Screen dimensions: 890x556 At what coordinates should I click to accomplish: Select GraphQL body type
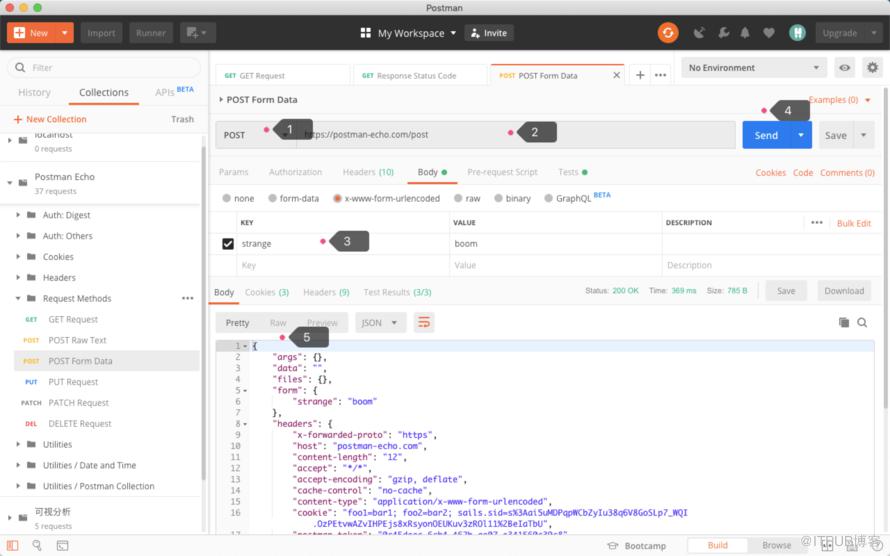[x=548, y=198]
